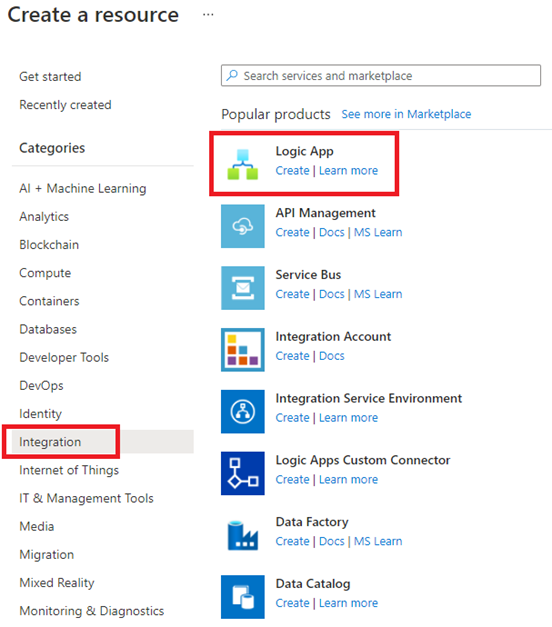Open Docs link for Service Bus
This screenshot has width=552, height=627.
point(332,294)
